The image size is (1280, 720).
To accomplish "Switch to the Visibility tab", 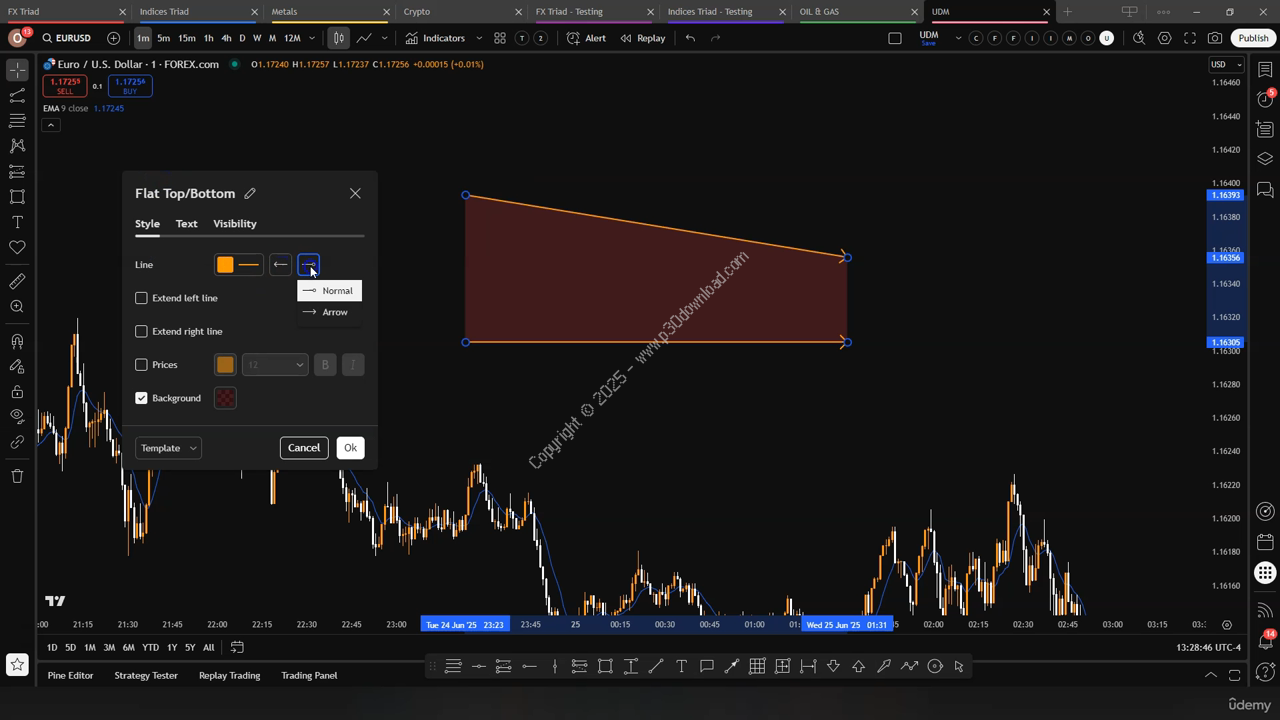I will [235, 224].
